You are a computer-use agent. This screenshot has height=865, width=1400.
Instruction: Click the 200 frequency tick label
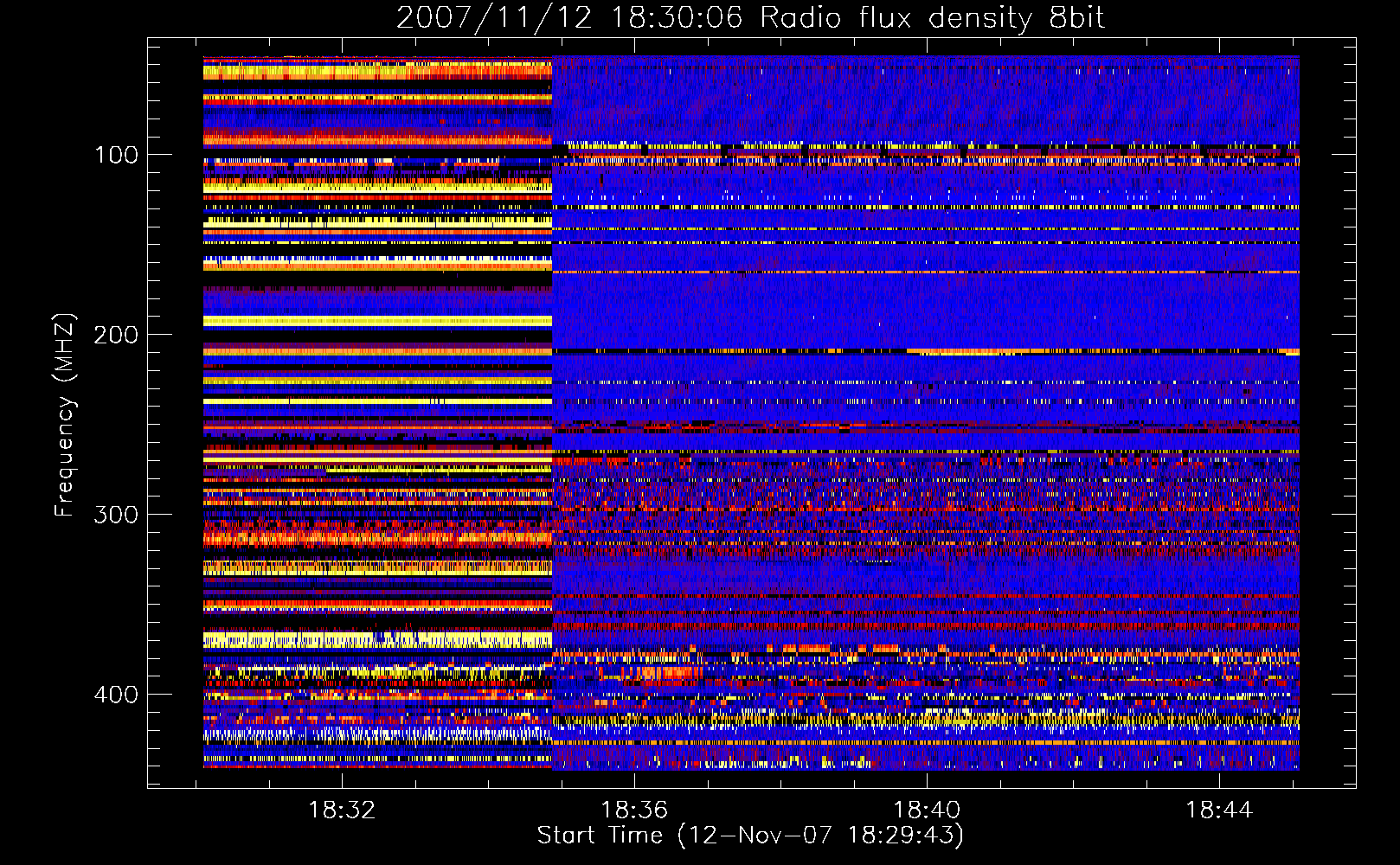pyautogui.click(x=116, y=335)
